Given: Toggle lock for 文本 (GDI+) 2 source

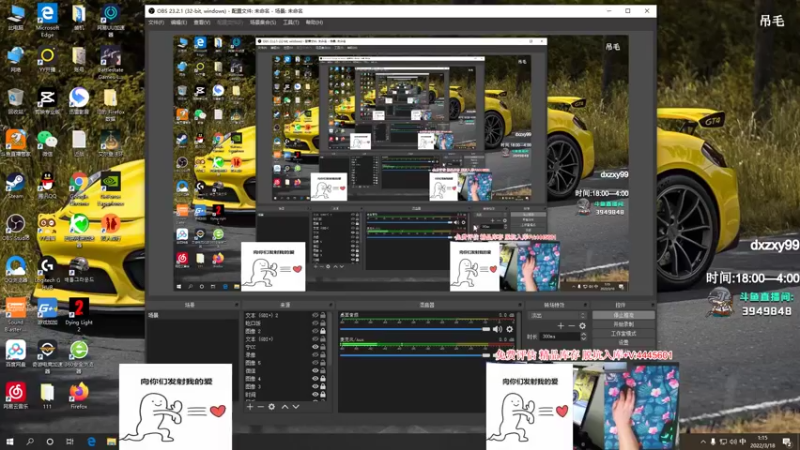Looking at the screenshot, I should [x=322, y=315].
